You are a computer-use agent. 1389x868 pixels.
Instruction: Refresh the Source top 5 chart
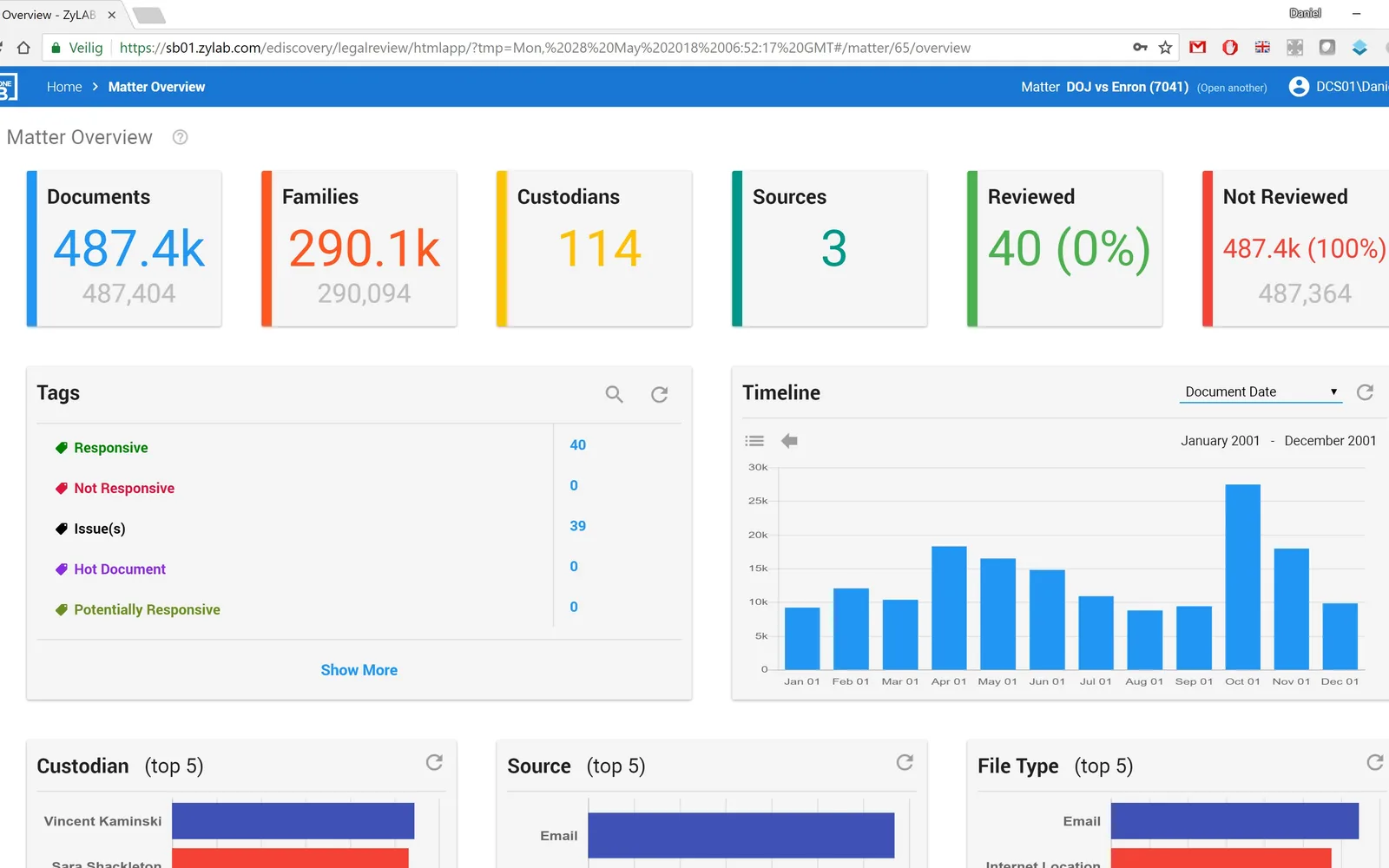point(905,762)
